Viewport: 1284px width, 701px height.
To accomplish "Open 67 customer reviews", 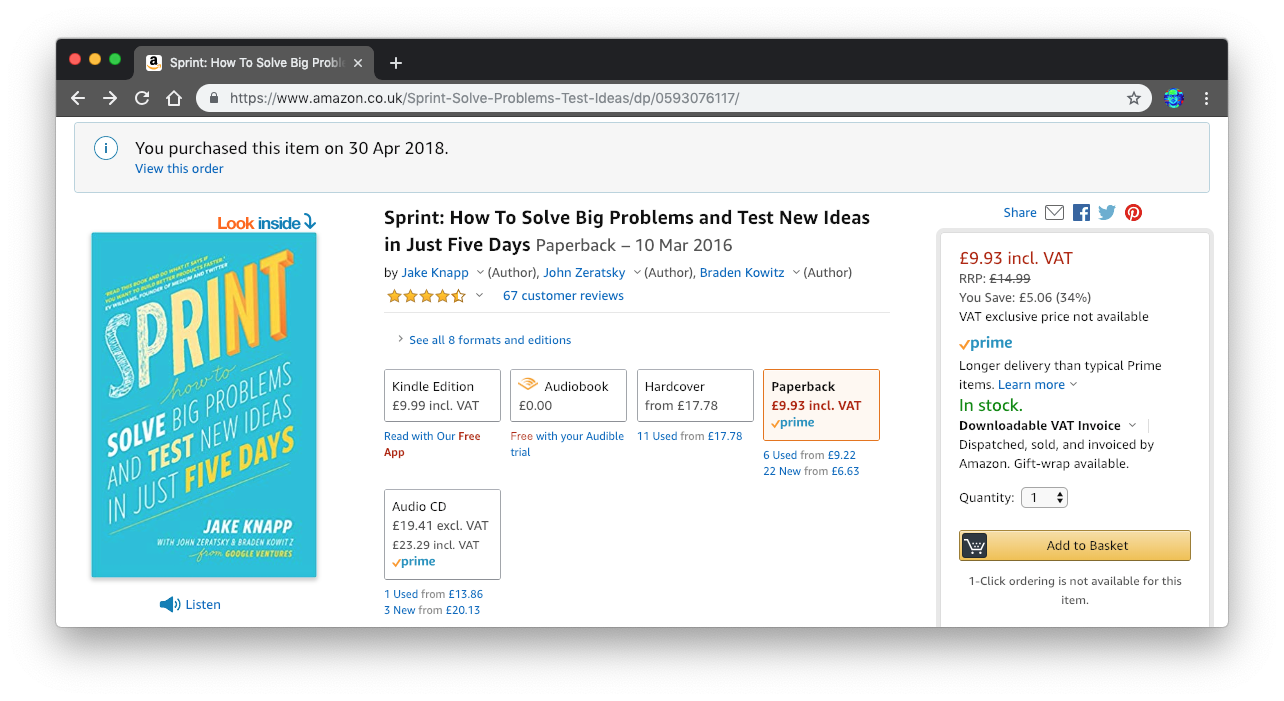I will [563, 296].
